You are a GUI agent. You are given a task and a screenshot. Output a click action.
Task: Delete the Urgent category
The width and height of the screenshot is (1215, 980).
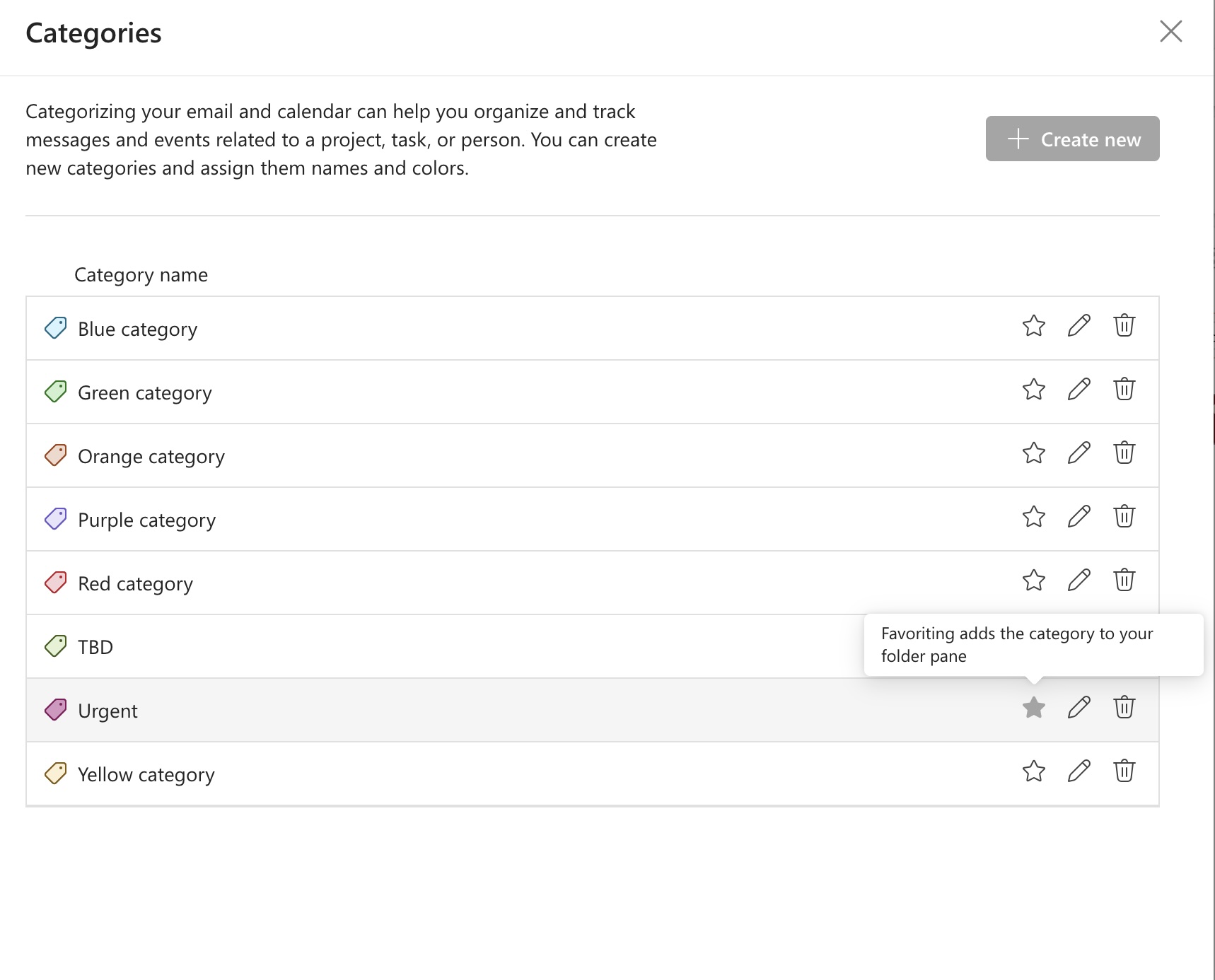[1124, 708]
